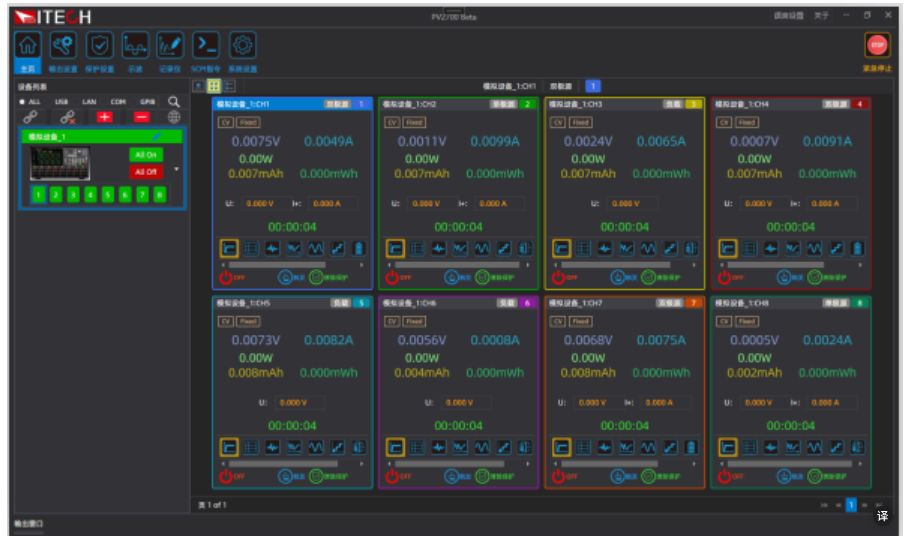Click the red emergency stop button

click(x=877, y=45)
